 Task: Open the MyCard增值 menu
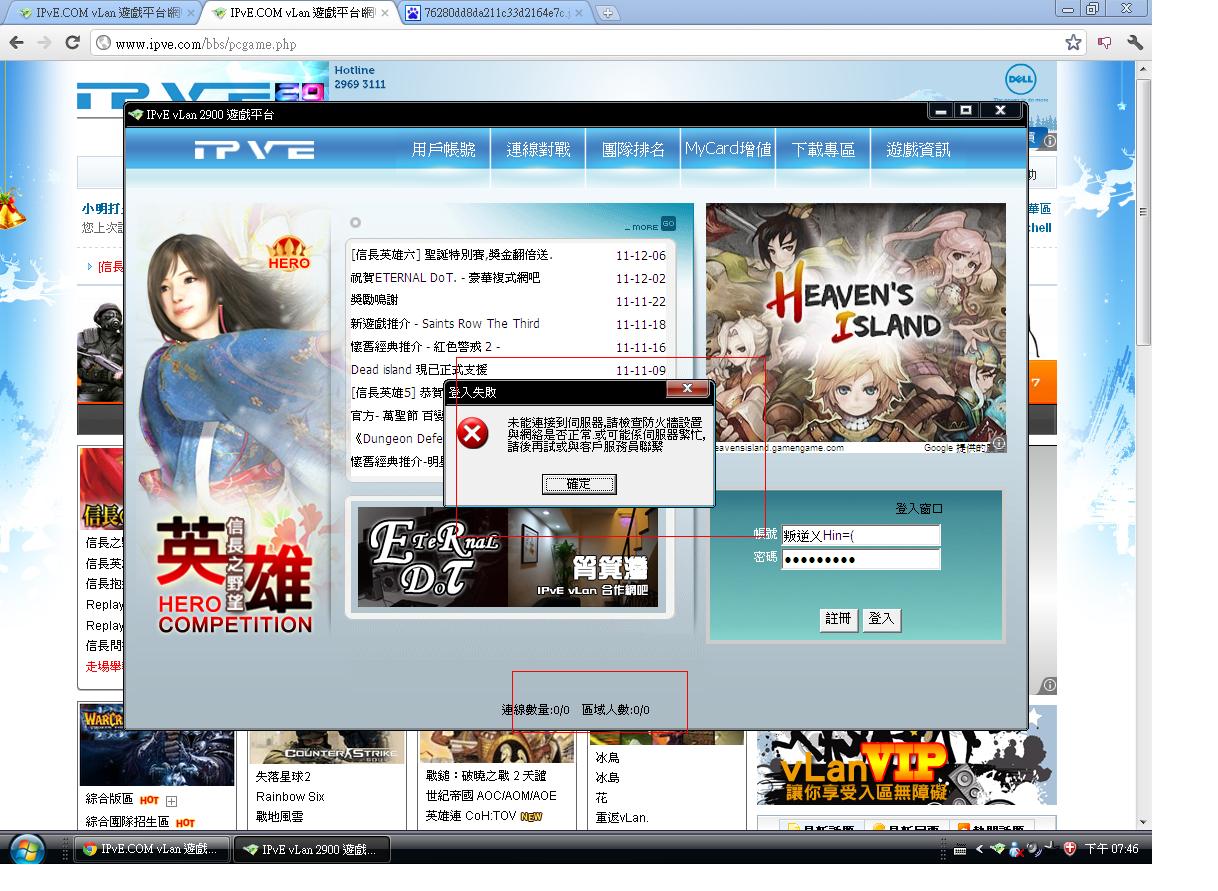[x=728, y=150]
